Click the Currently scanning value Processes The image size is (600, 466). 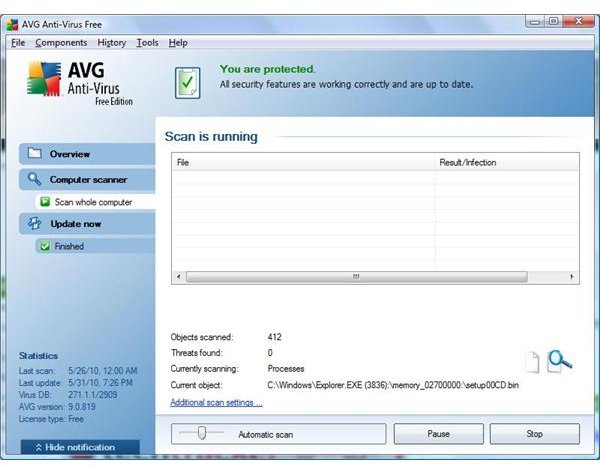tap(286, 369)
